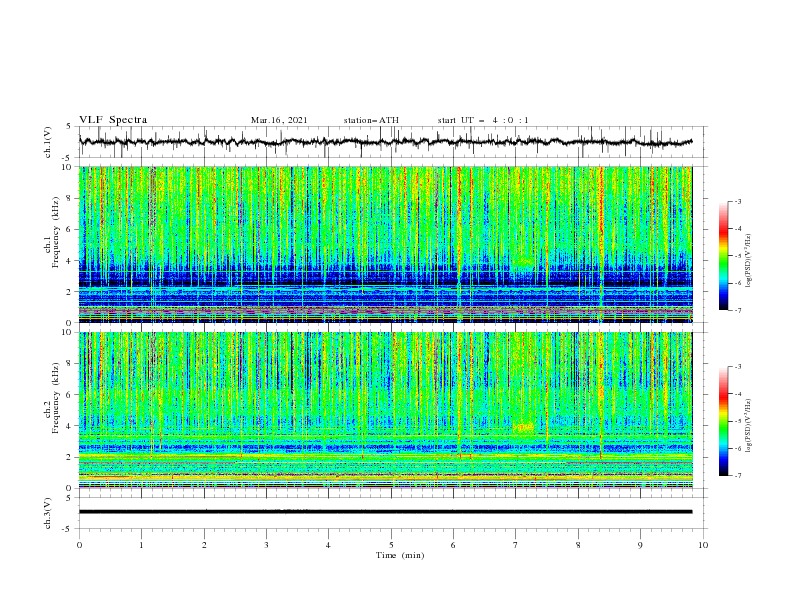Click the "4" kHz tick on ch.2 spectrogram axis
The image size is (792, 612).
point(70,426)
